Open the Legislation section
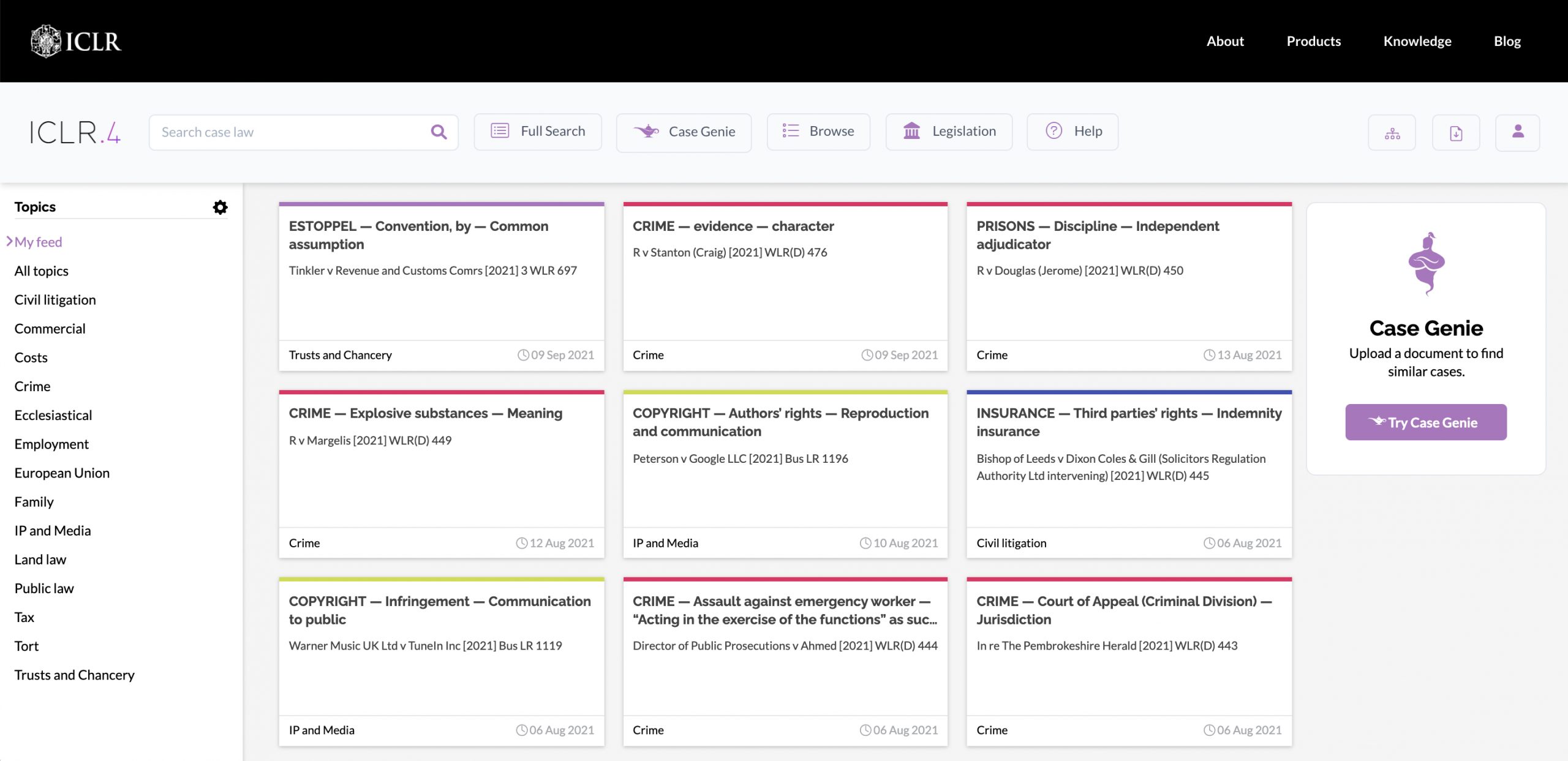This screenshot has width=1568, height=761. [x=949, y=131]
